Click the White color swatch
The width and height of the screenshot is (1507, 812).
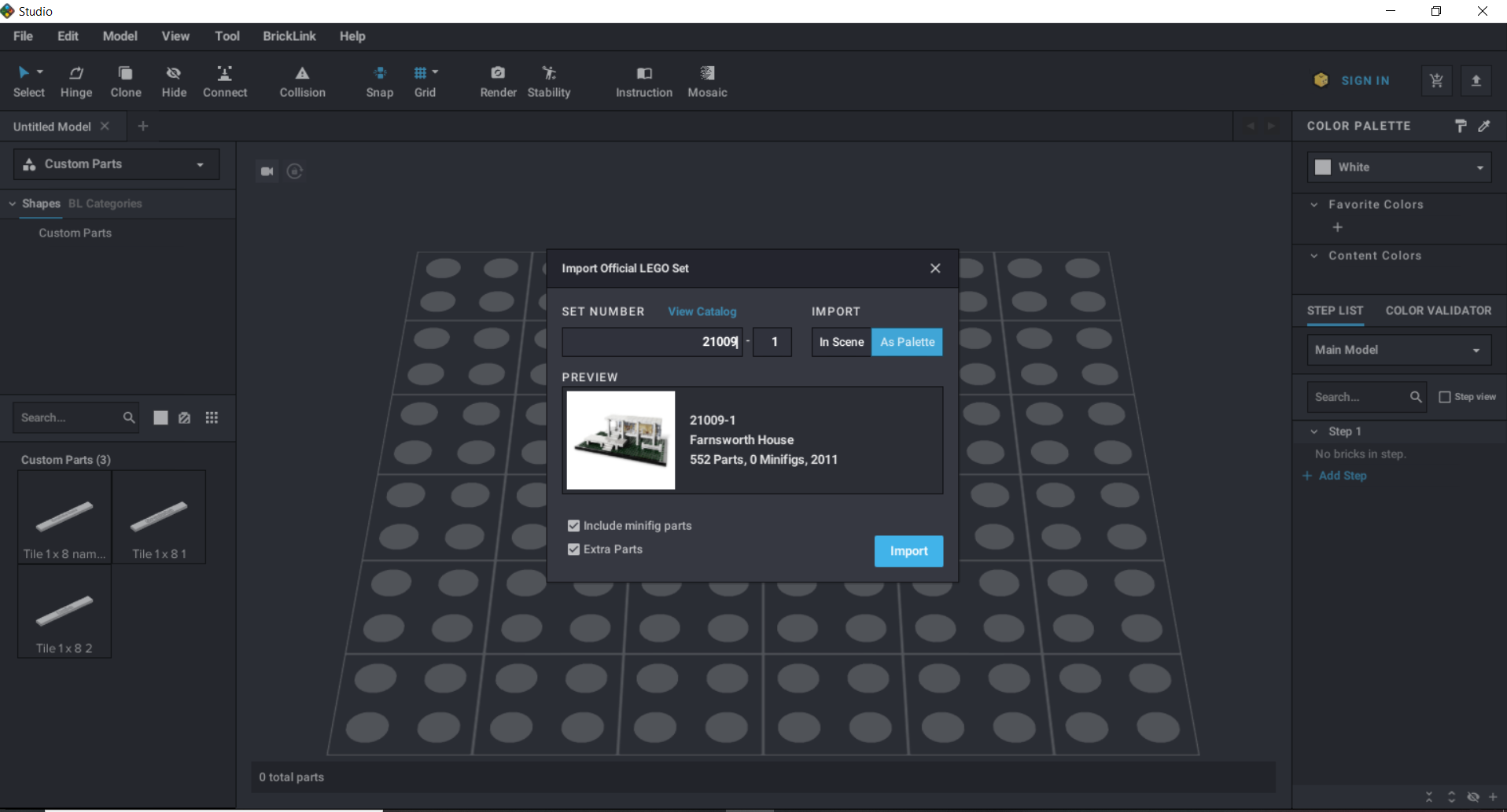(1323, 167)
